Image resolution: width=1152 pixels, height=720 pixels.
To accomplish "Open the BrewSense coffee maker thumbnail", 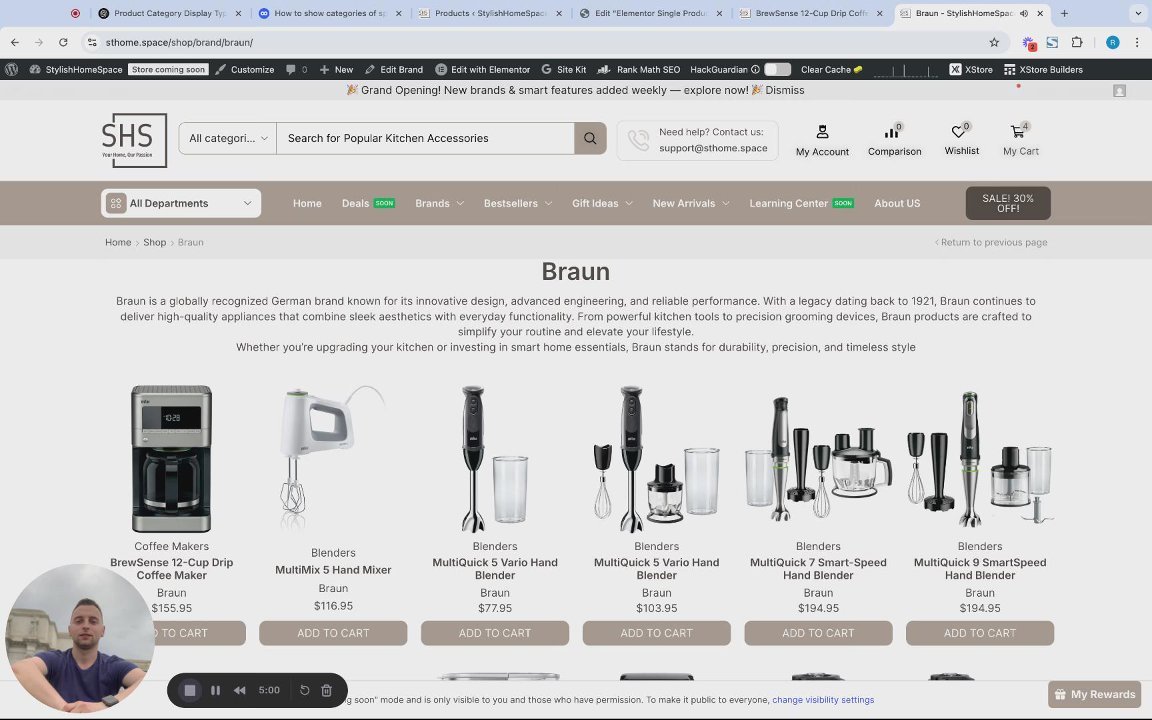I will pyautogui.click(x=171, y=458).
